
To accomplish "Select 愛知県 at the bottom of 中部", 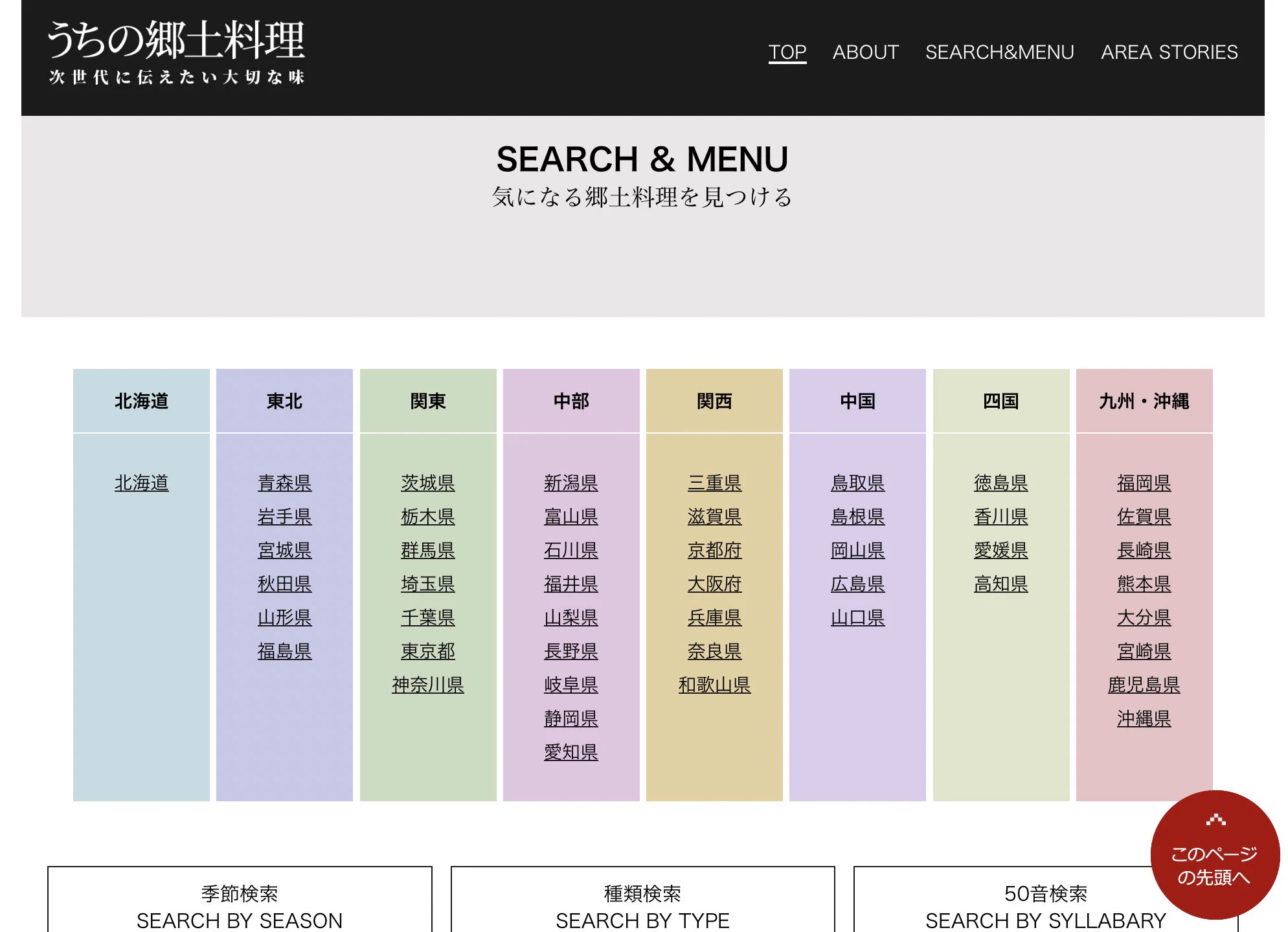I will pos(571,752).
